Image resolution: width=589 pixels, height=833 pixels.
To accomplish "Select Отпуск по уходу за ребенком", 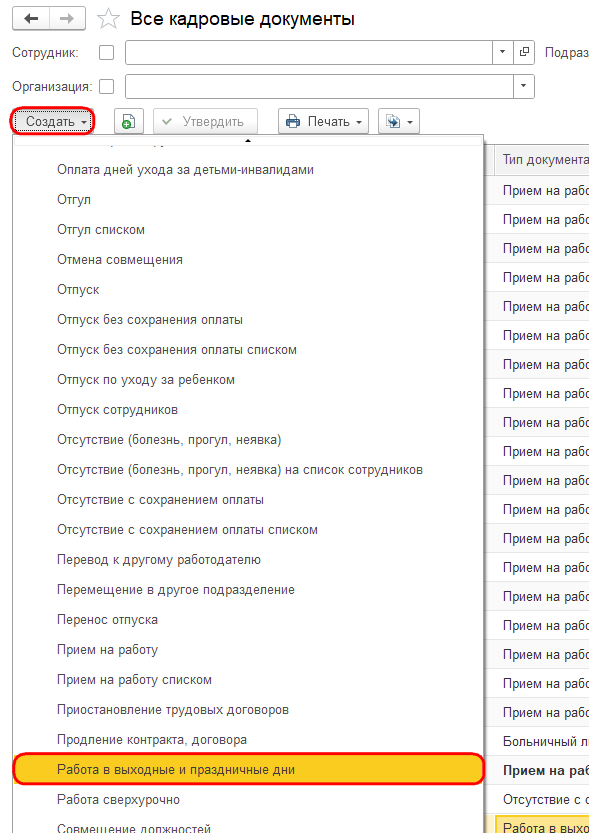I will [x=248, y=380].
